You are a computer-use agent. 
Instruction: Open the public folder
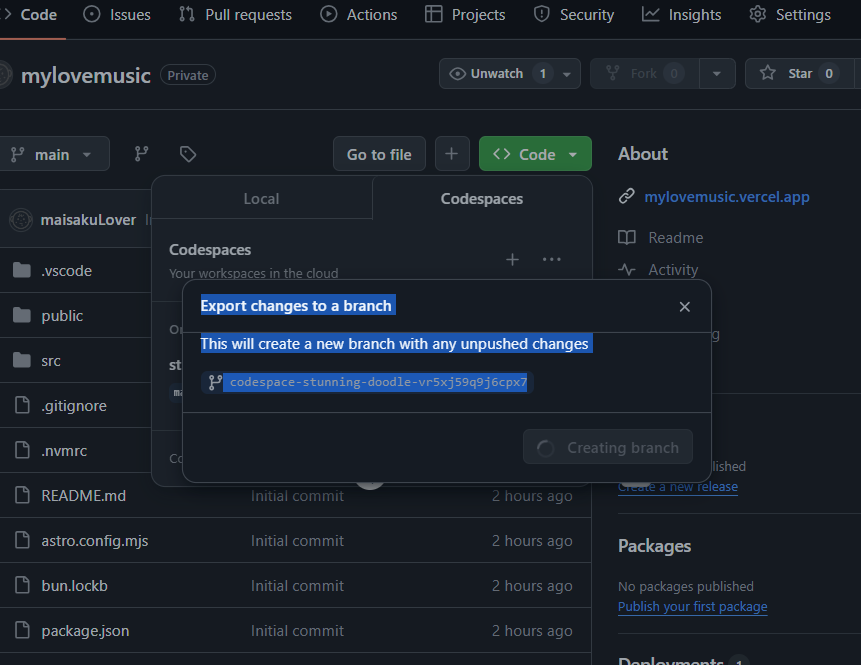pyautogui.click(x=62, y=316)
